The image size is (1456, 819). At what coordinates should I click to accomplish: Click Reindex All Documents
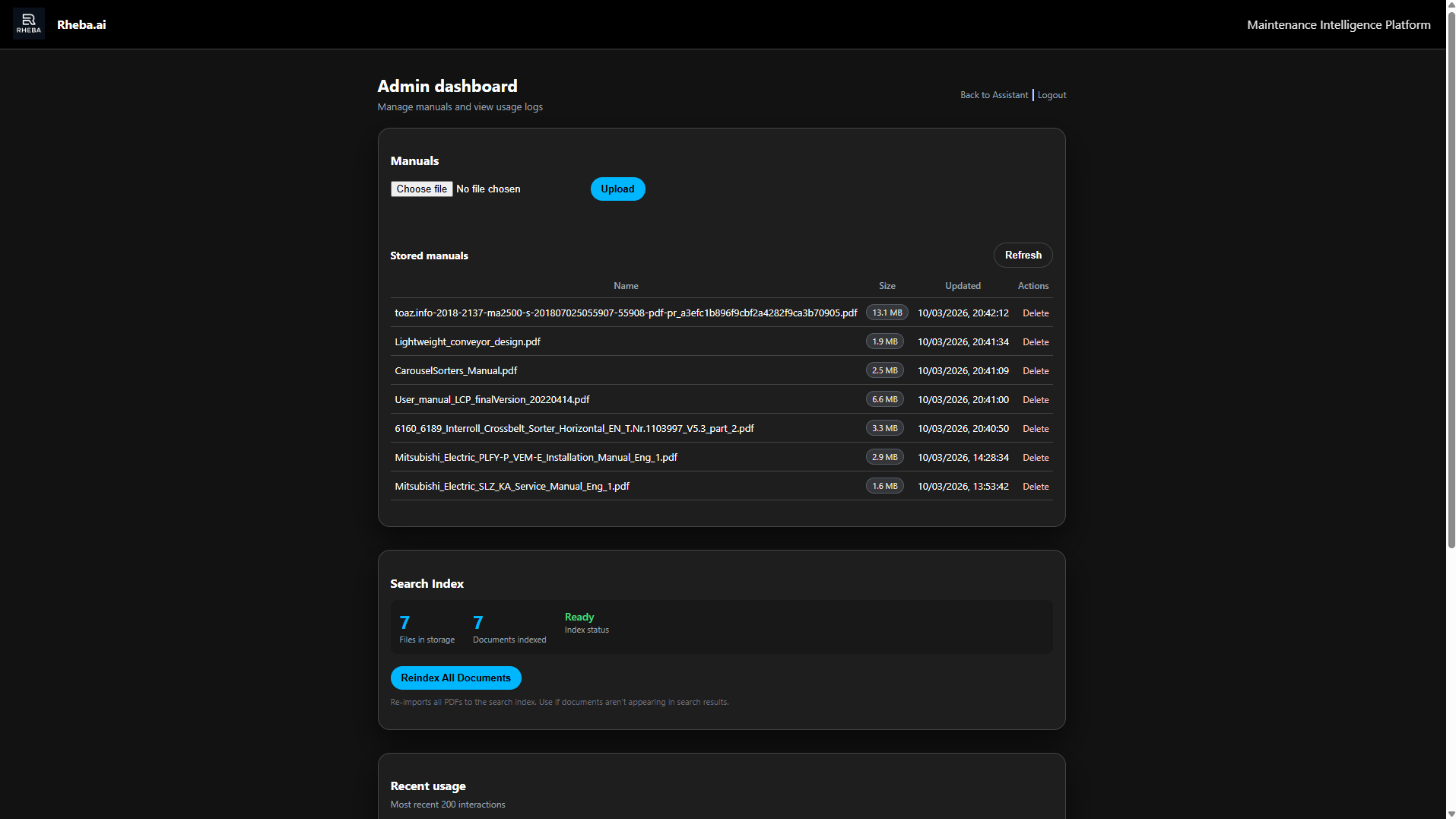455,678
